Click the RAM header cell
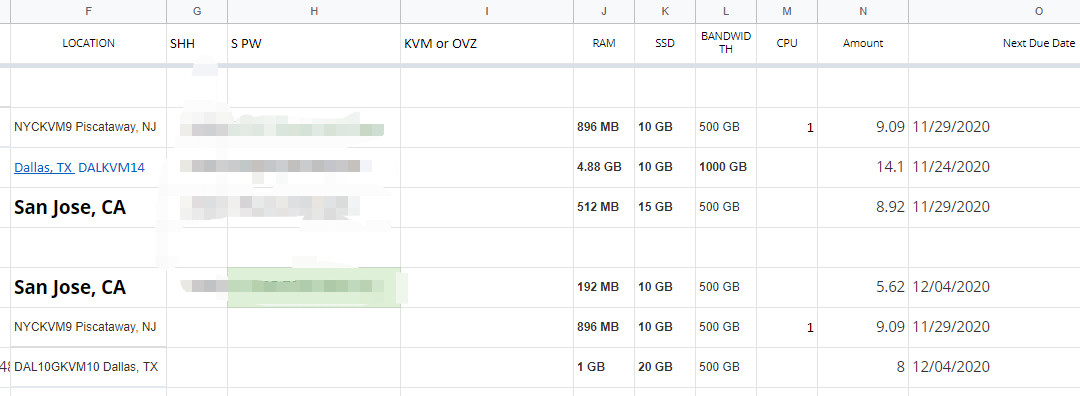Image resolution: width=1080 pixels, height=396 pixels. point(604,43)
